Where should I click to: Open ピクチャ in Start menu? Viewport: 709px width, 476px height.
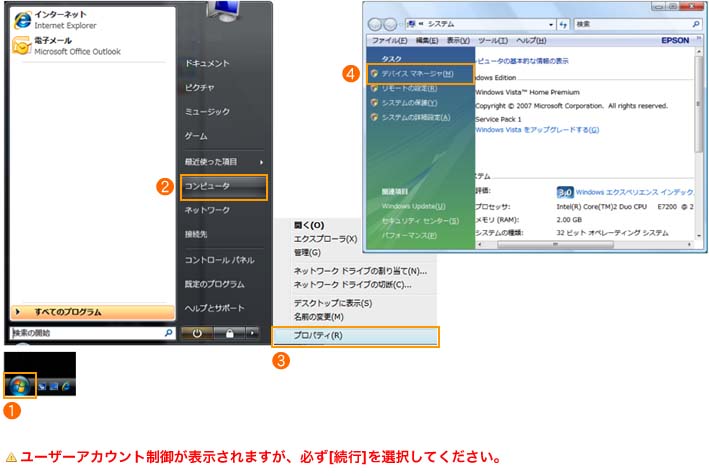(199, 87)
